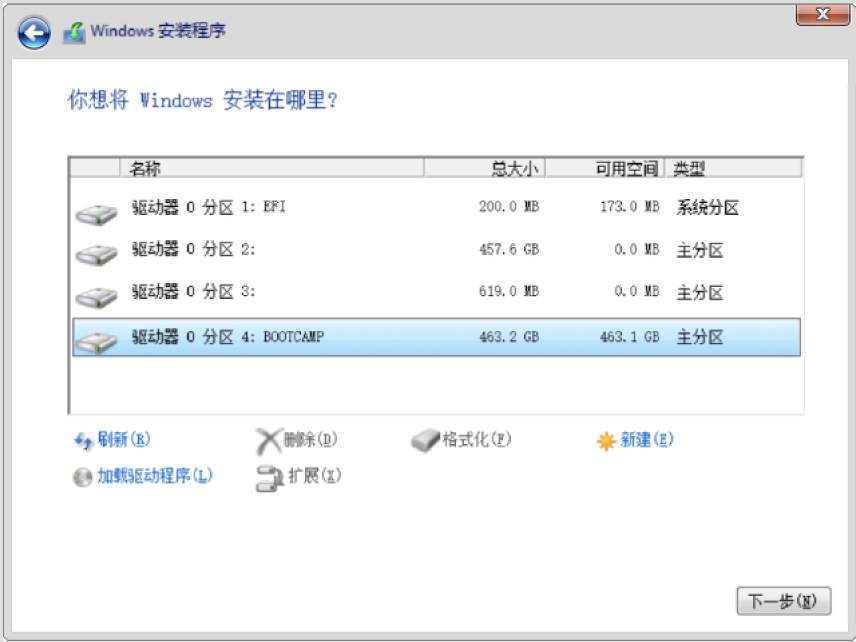Viewport: 856px width, 642px height.
Task: Click the drive icon for partition 2
Action: coord(96,254)
